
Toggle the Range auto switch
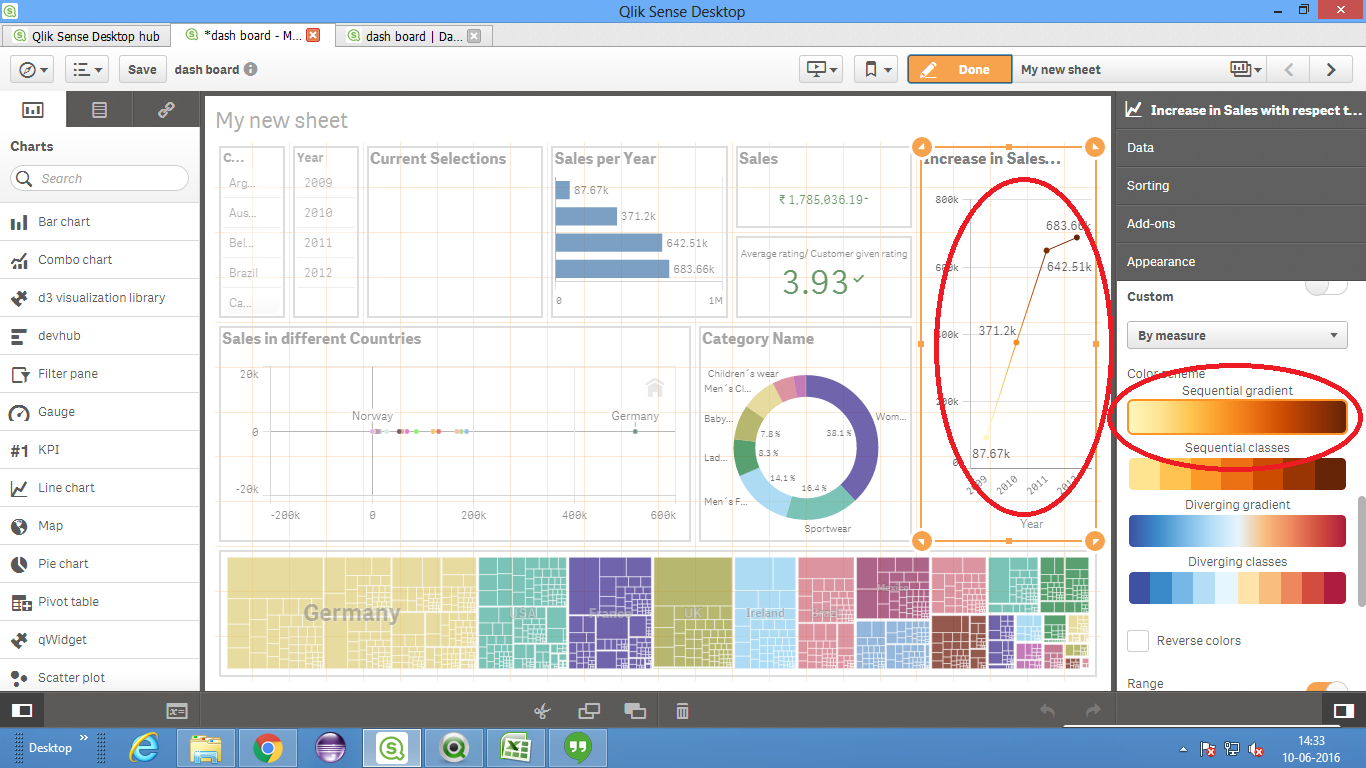[1327, 688]
